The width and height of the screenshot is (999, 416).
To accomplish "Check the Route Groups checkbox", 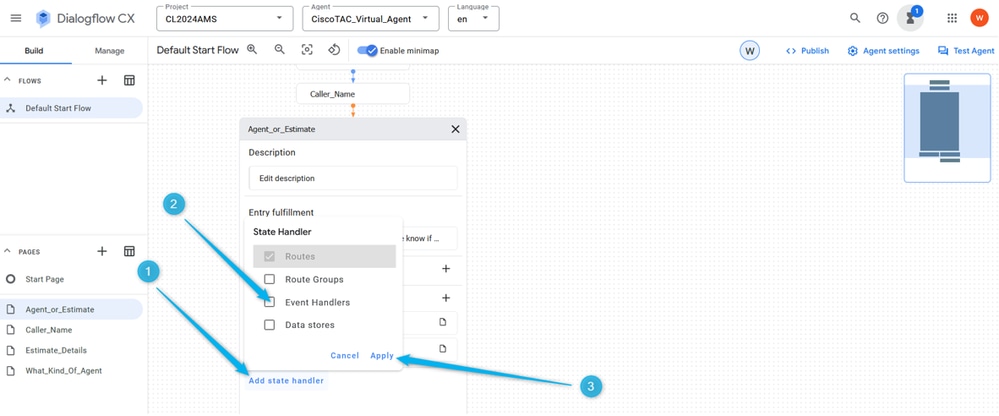I will [270, 279].
